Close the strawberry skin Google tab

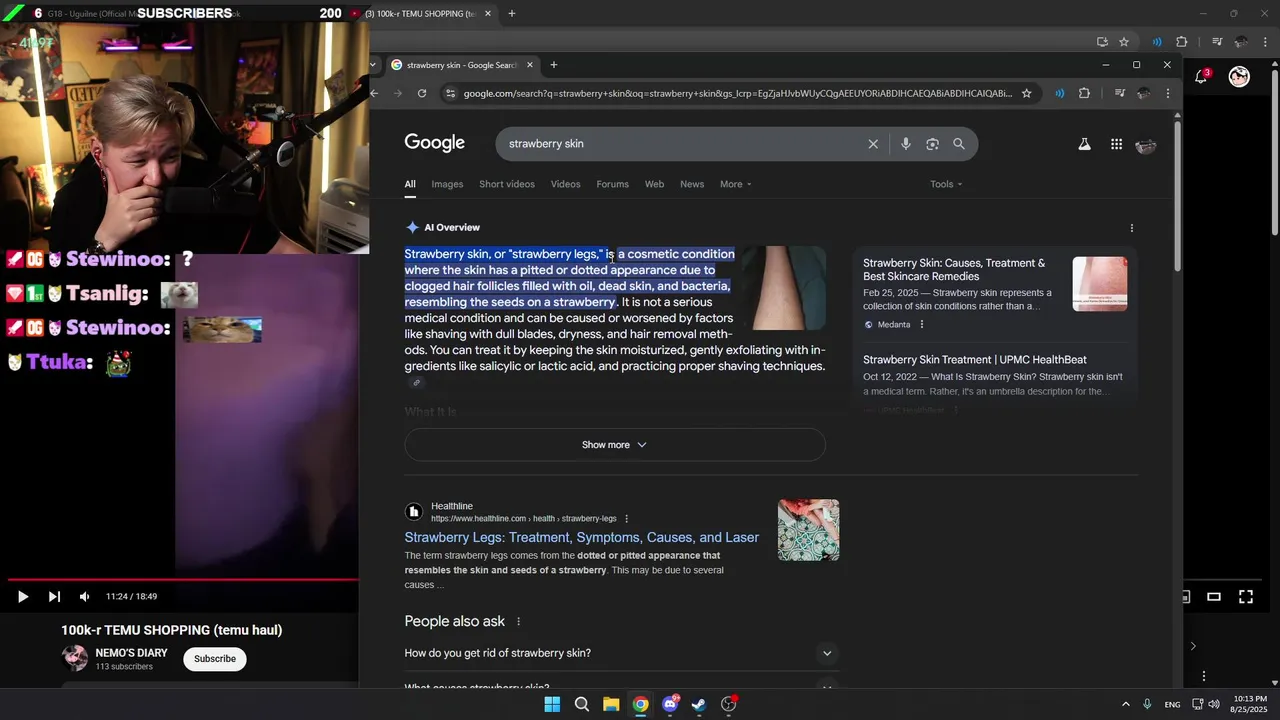point(530,65)
